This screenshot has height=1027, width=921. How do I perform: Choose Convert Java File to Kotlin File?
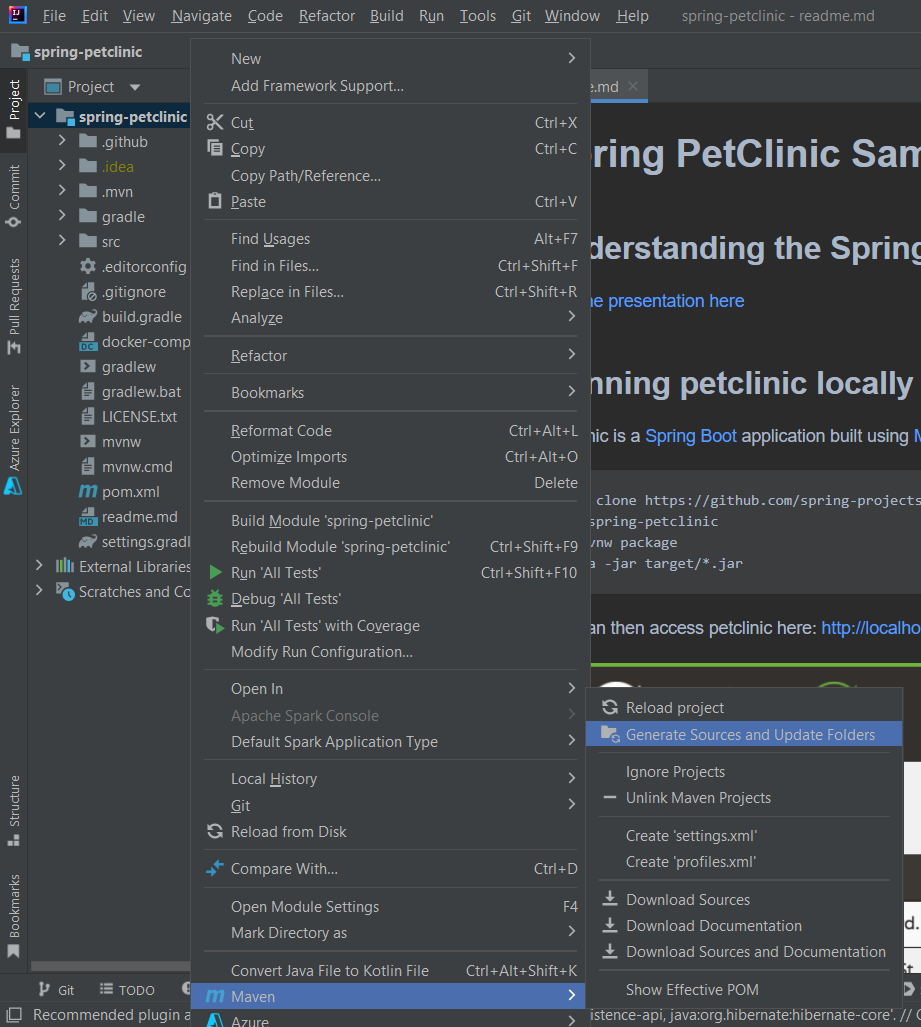tap(390, 970)
